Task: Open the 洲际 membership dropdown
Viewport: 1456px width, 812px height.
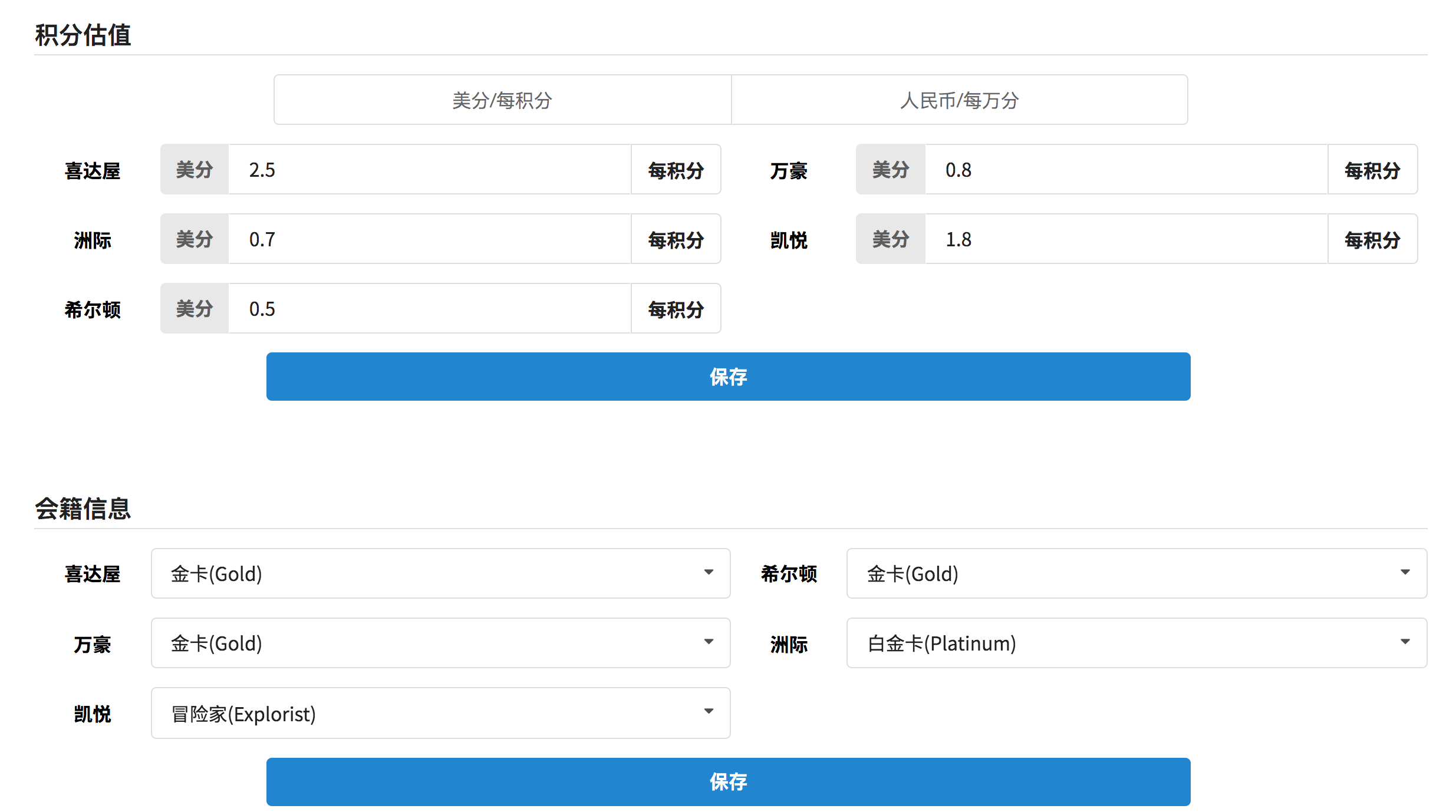Action: click(1137, 643)
